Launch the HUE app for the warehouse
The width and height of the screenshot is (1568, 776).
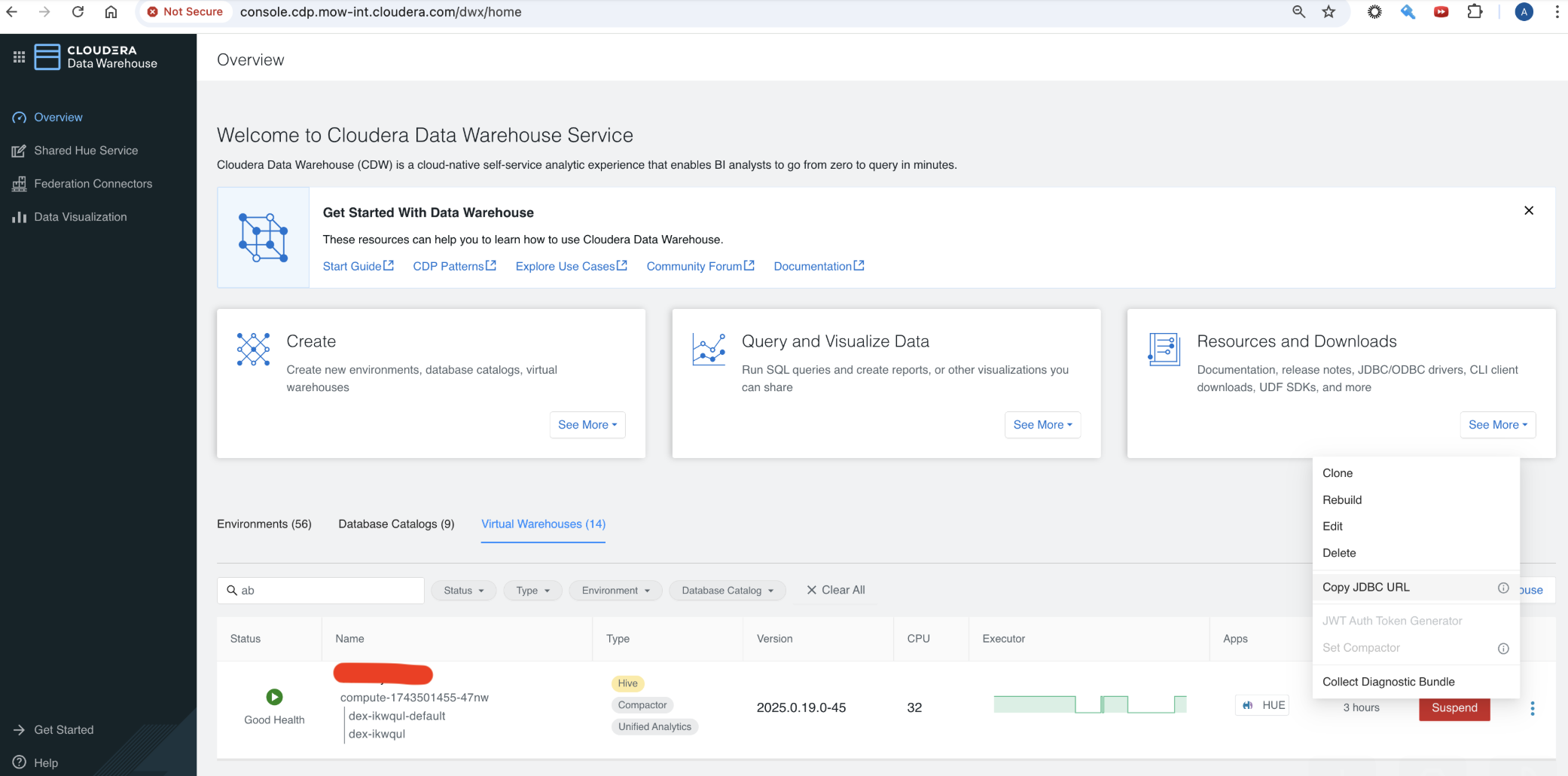[1261, 704]
